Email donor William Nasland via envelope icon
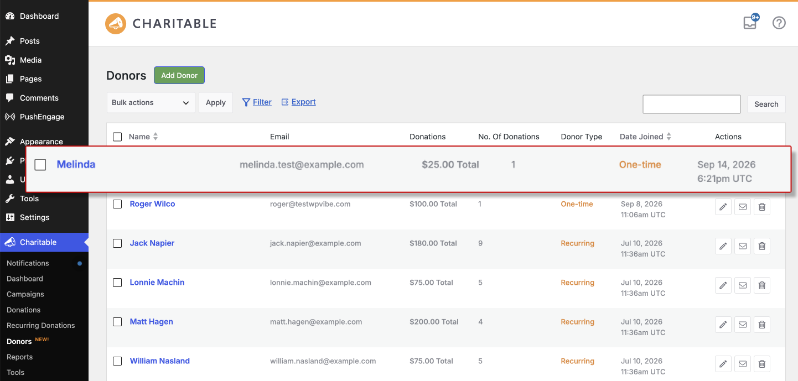This screenshot has width=798, height=381. point(743,364)
